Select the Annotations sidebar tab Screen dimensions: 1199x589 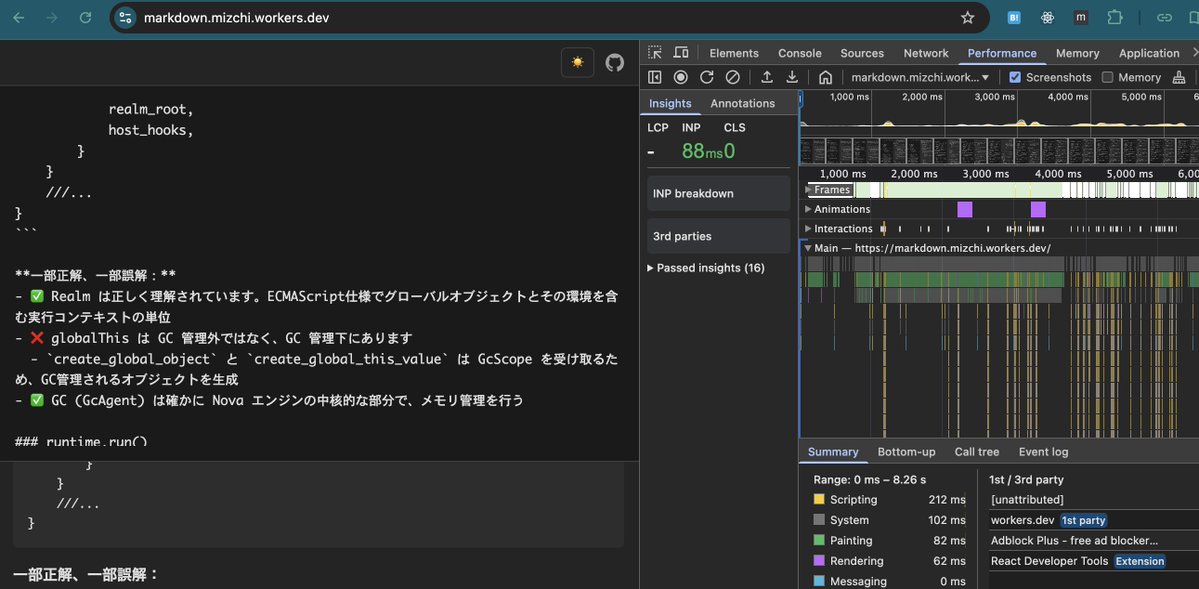coord(742,103)
